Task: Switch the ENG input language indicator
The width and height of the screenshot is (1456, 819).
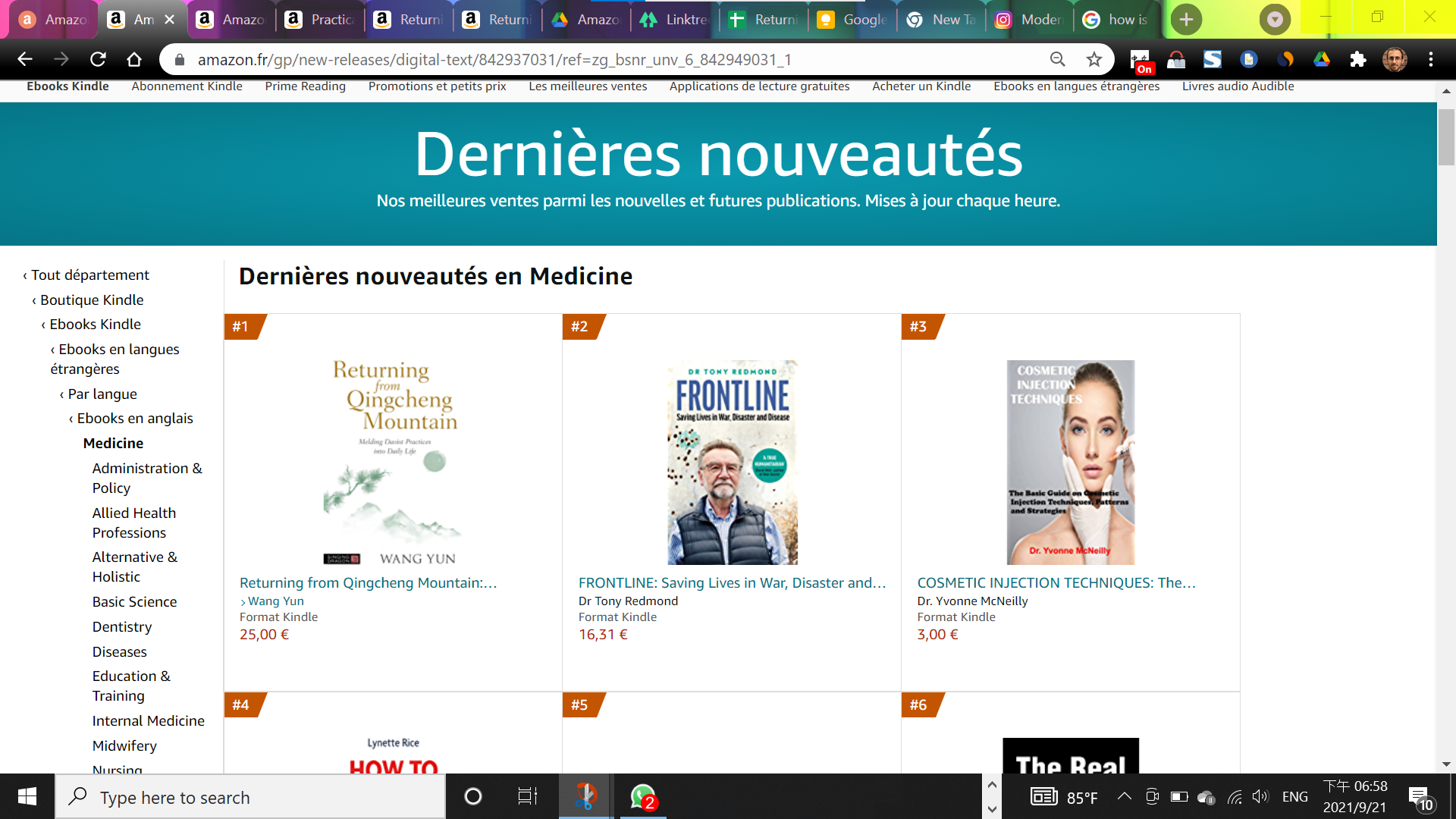Action: (1294, 796)
